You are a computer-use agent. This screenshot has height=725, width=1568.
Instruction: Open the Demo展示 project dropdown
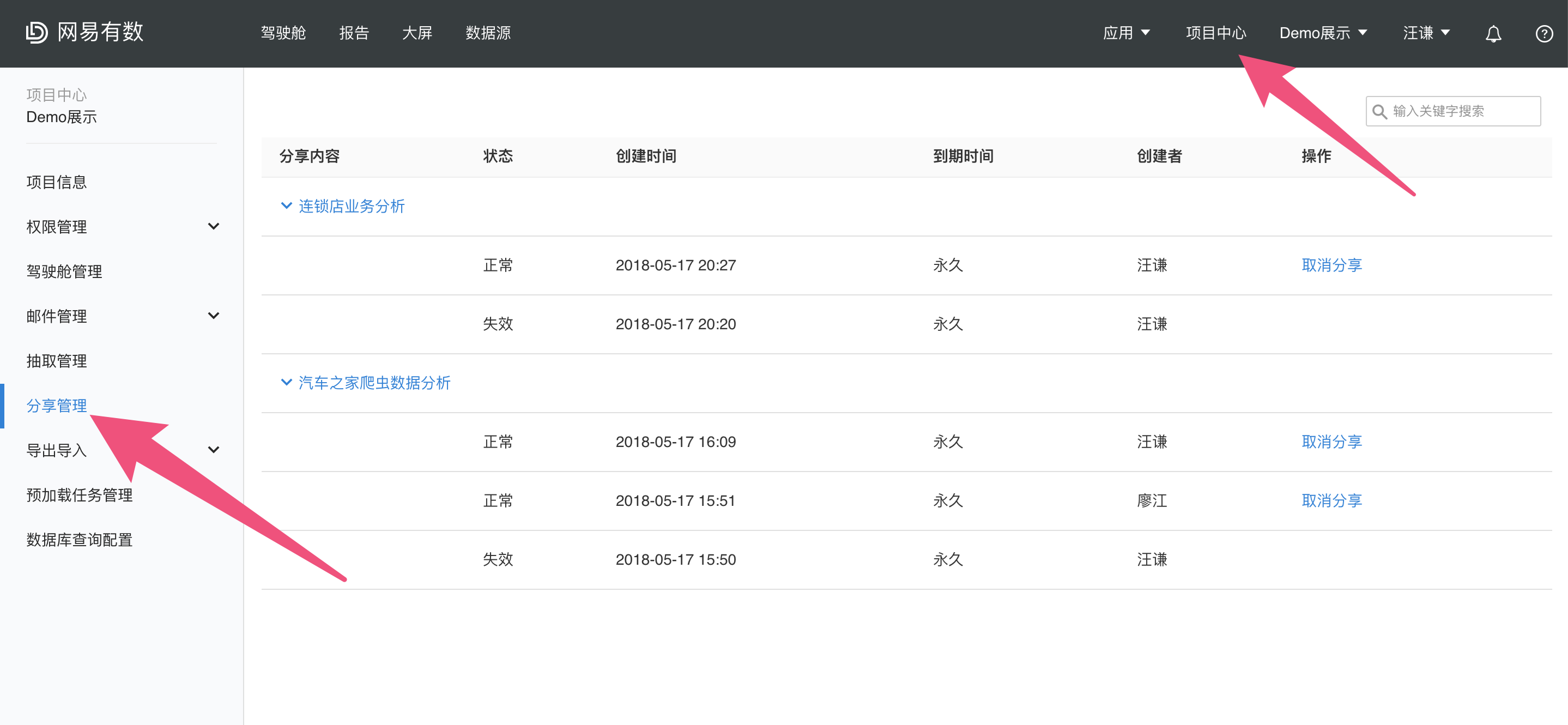click(x=1323, y=33)
